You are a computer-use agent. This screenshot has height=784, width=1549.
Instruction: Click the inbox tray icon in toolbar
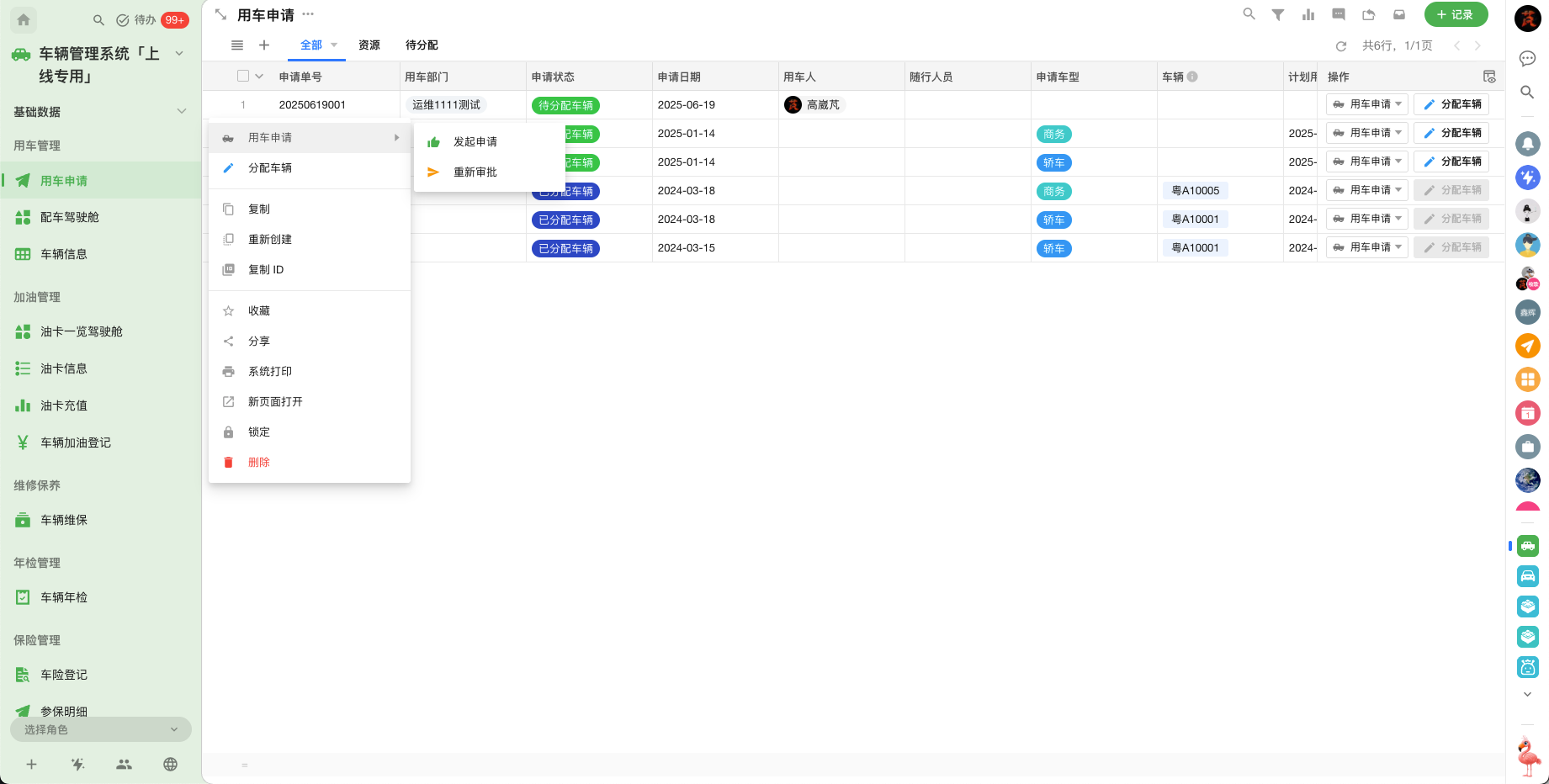tap(1399, 14)
